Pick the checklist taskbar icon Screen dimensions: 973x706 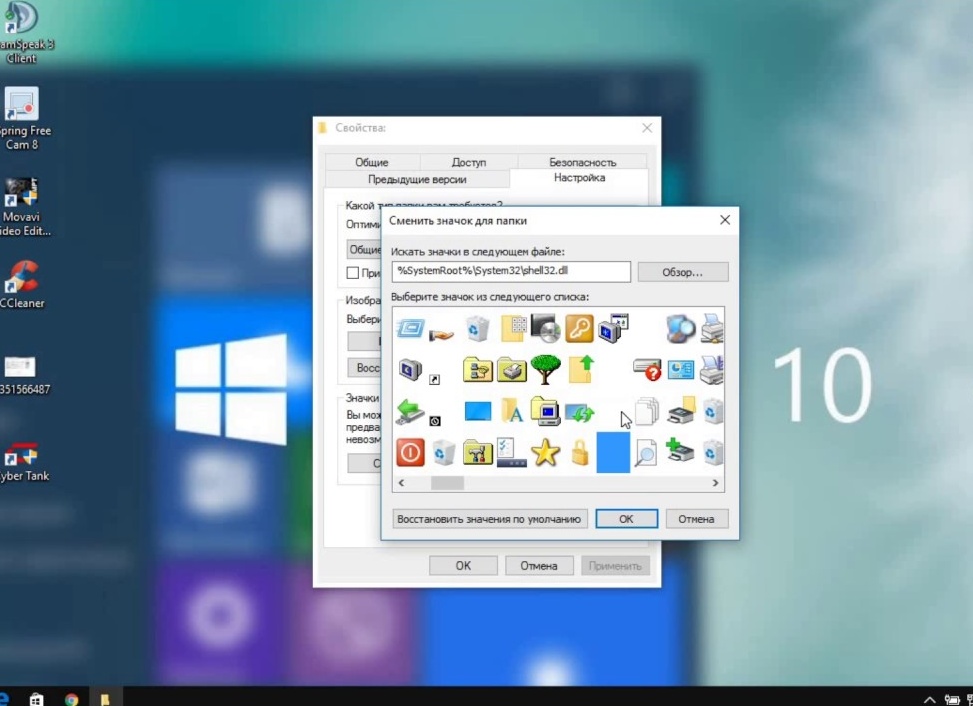511,452
